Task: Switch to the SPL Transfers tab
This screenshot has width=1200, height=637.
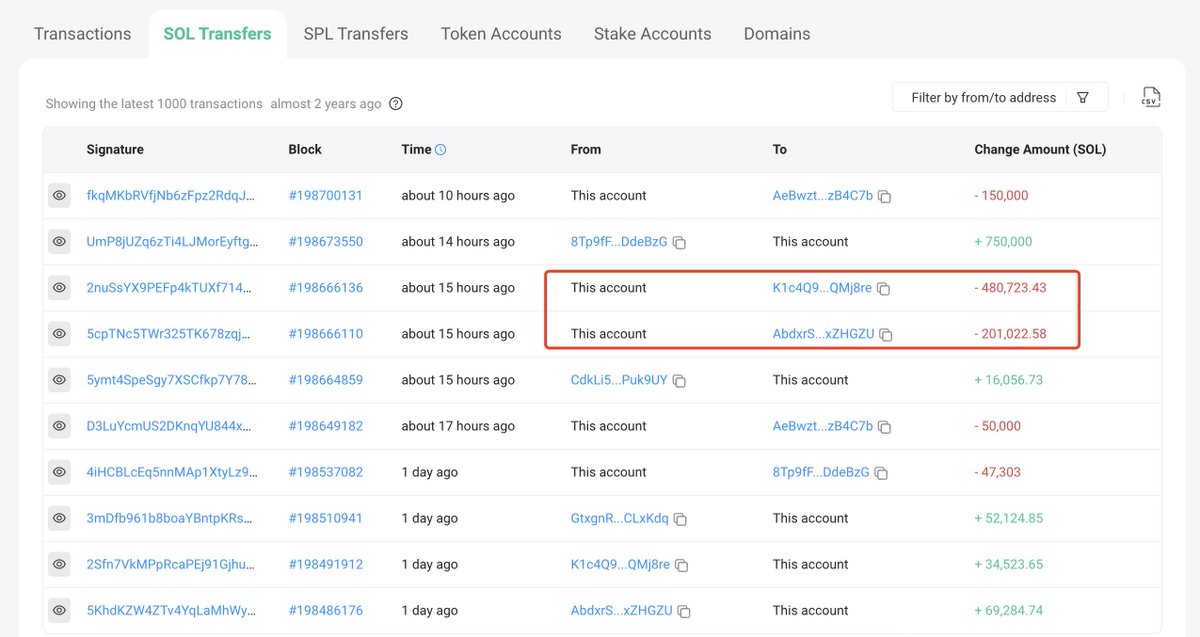Action: point(356,34)
